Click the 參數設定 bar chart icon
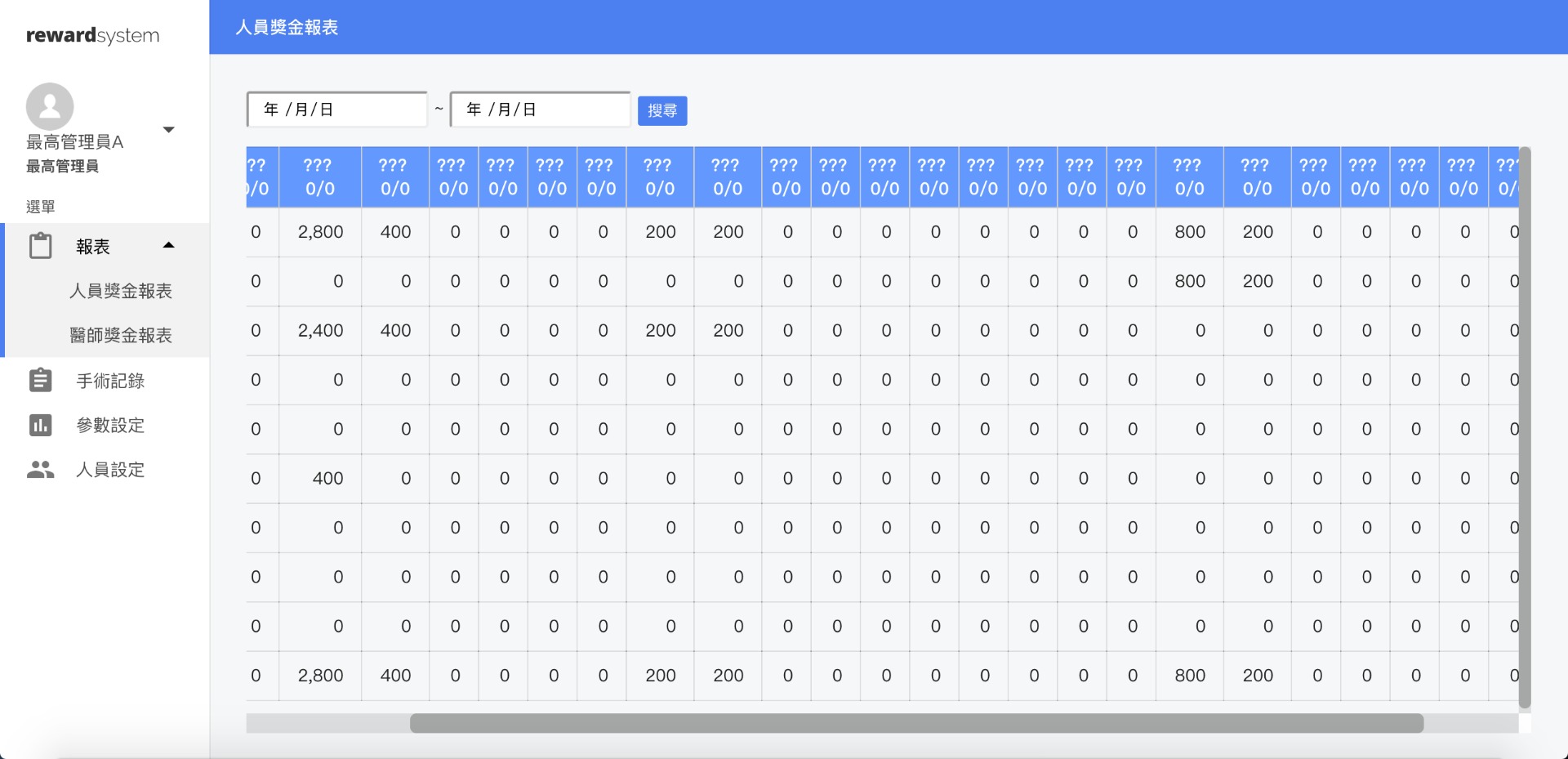The height and width of the screenshot is (759, 1568). point(41,425)
